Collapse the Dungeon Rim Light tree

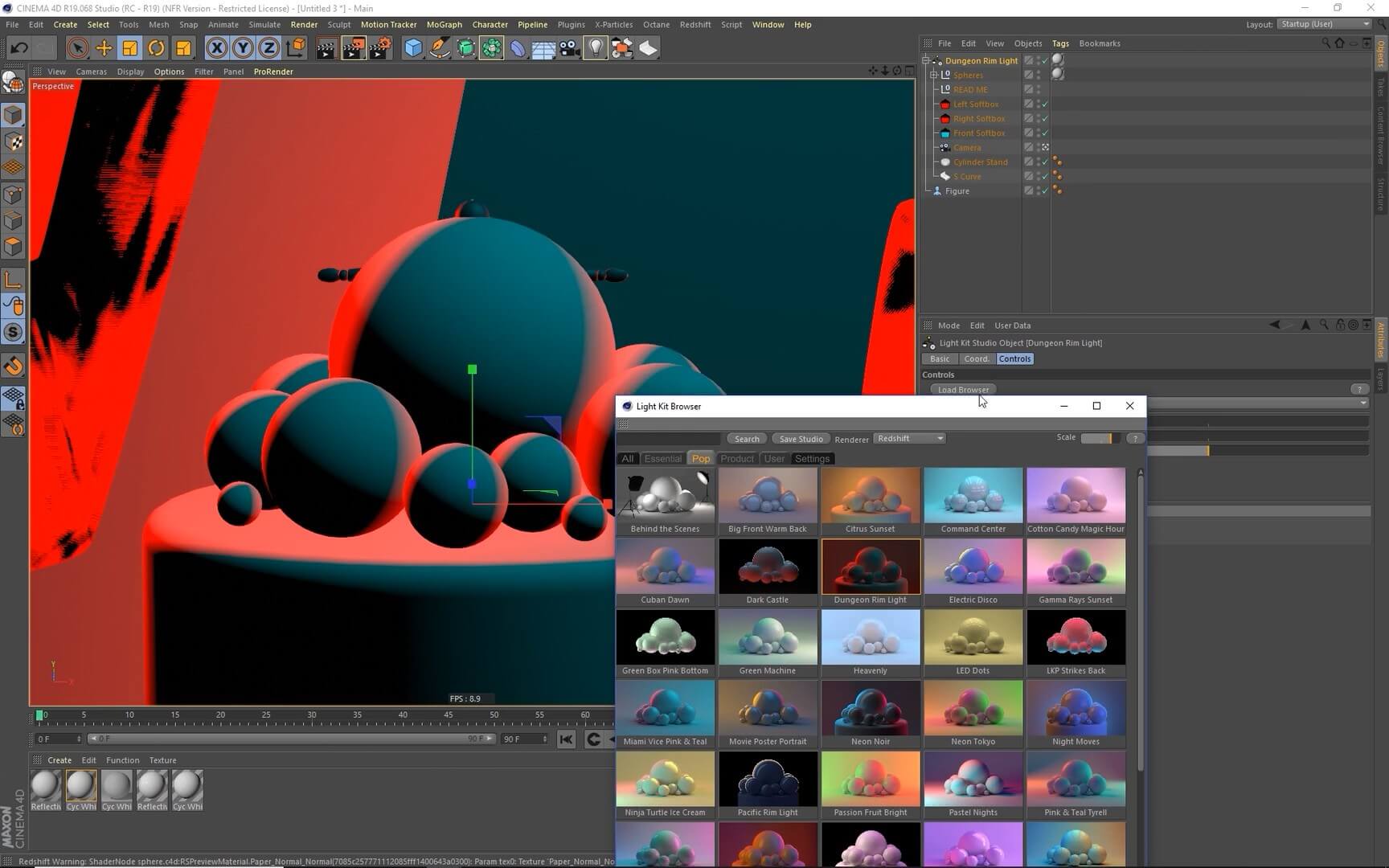coord(926,60)
